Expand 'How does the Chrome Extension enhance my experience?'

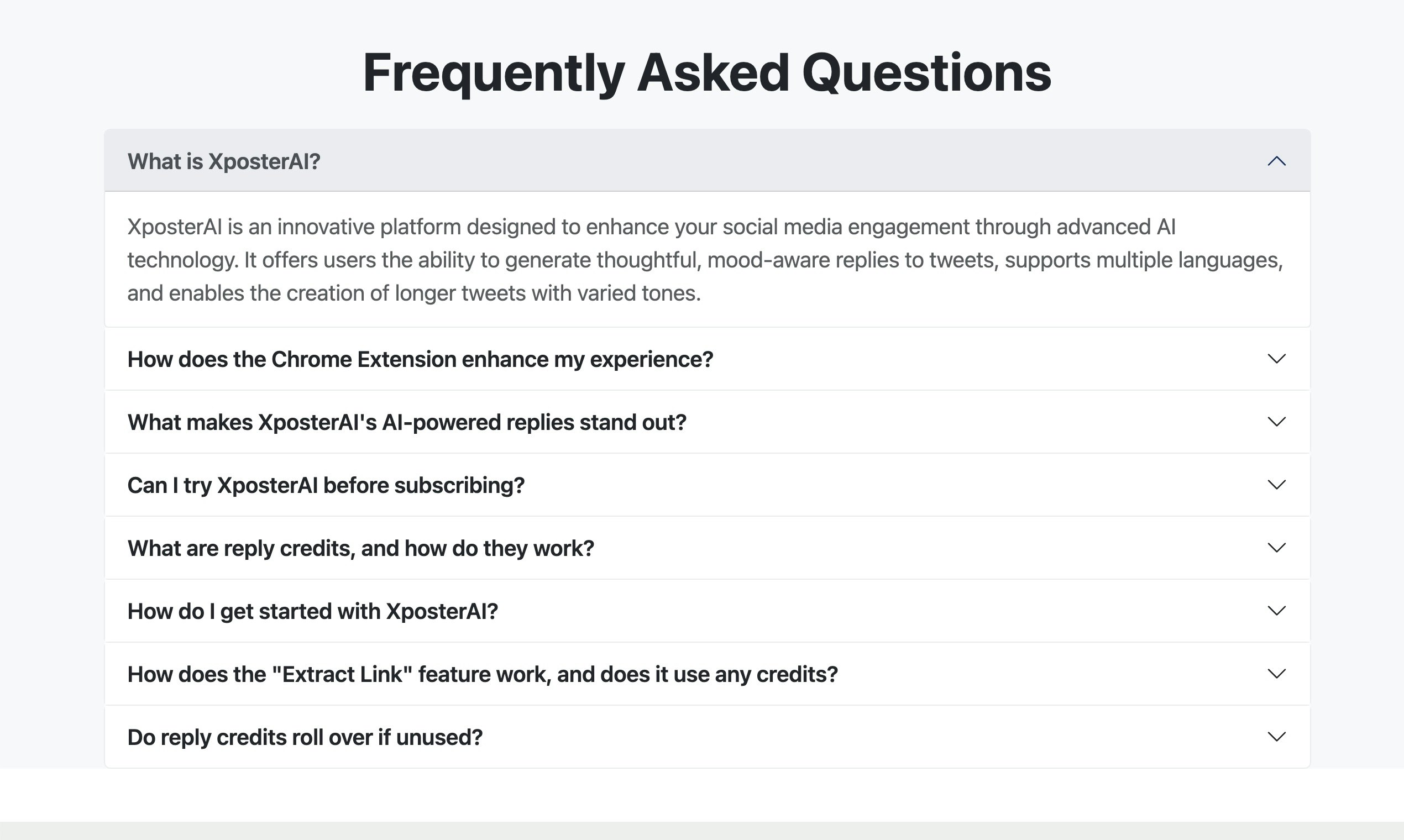(x=707, y=359)
